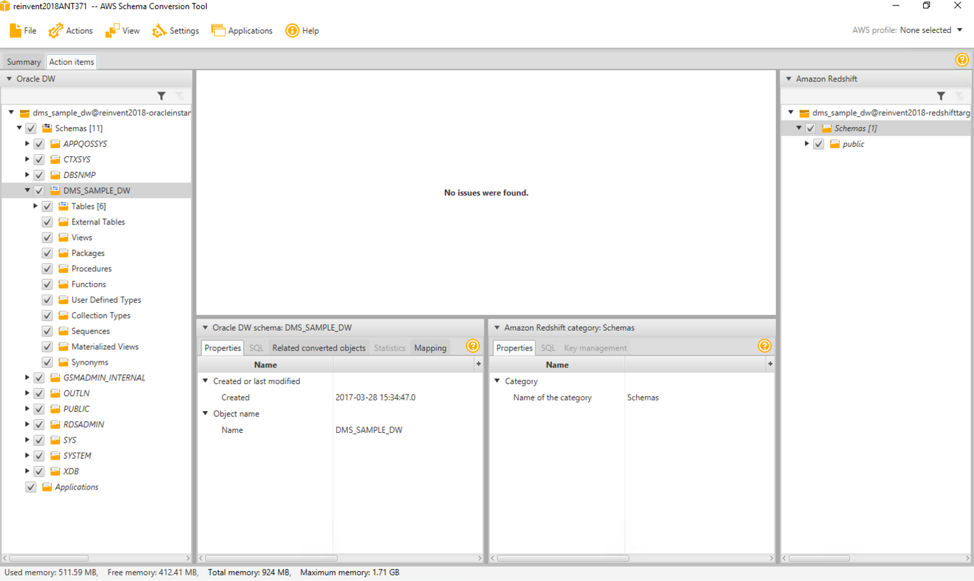Viewport: 974px width, 581px height.
Task: Click the Redshift Schemas [1] folder icon
Action: [x=826, y=128]
